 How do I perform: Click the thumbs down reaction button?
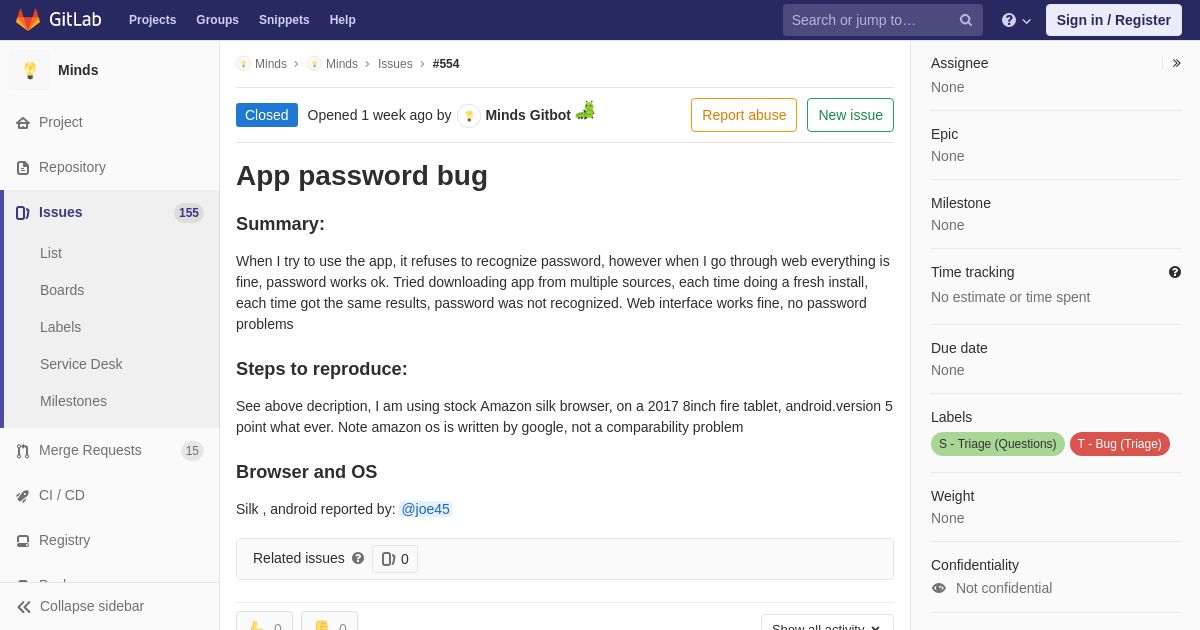329,622
